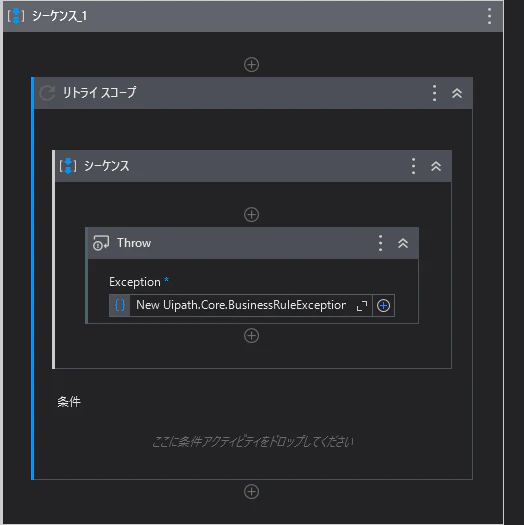Collapse the リトライ スコープ activity
This screenshot has height=525, width=524.
457,93
